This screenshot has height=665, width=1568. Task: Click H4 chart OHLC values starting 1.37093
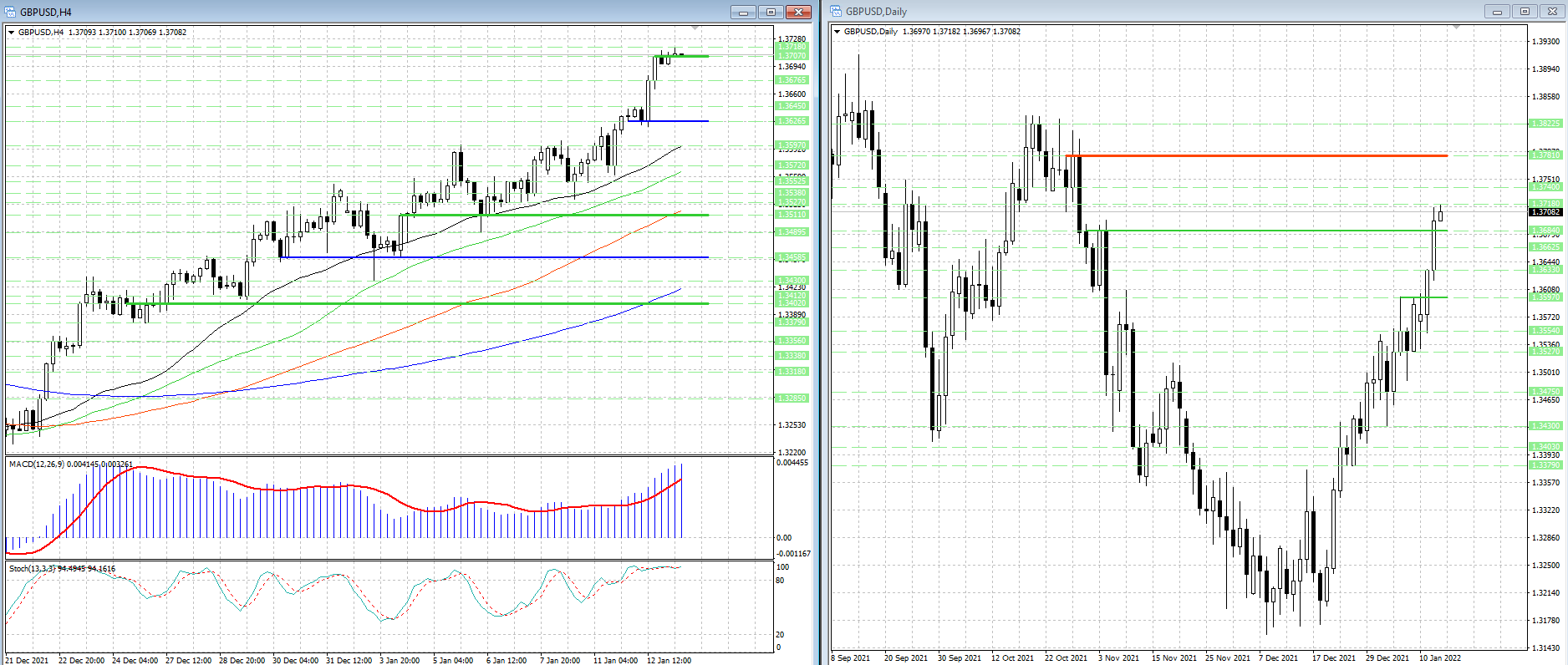pos(127,33)
